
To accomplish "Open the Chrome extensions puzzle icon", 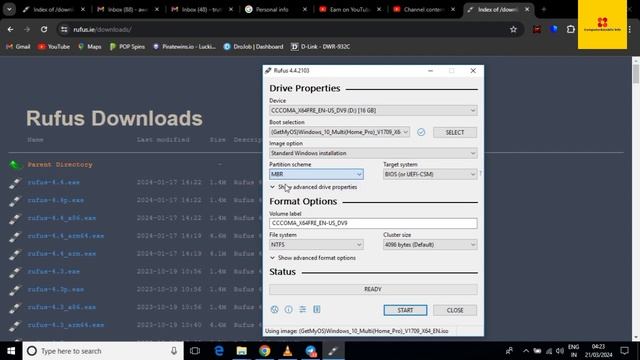I will [571, 29].
